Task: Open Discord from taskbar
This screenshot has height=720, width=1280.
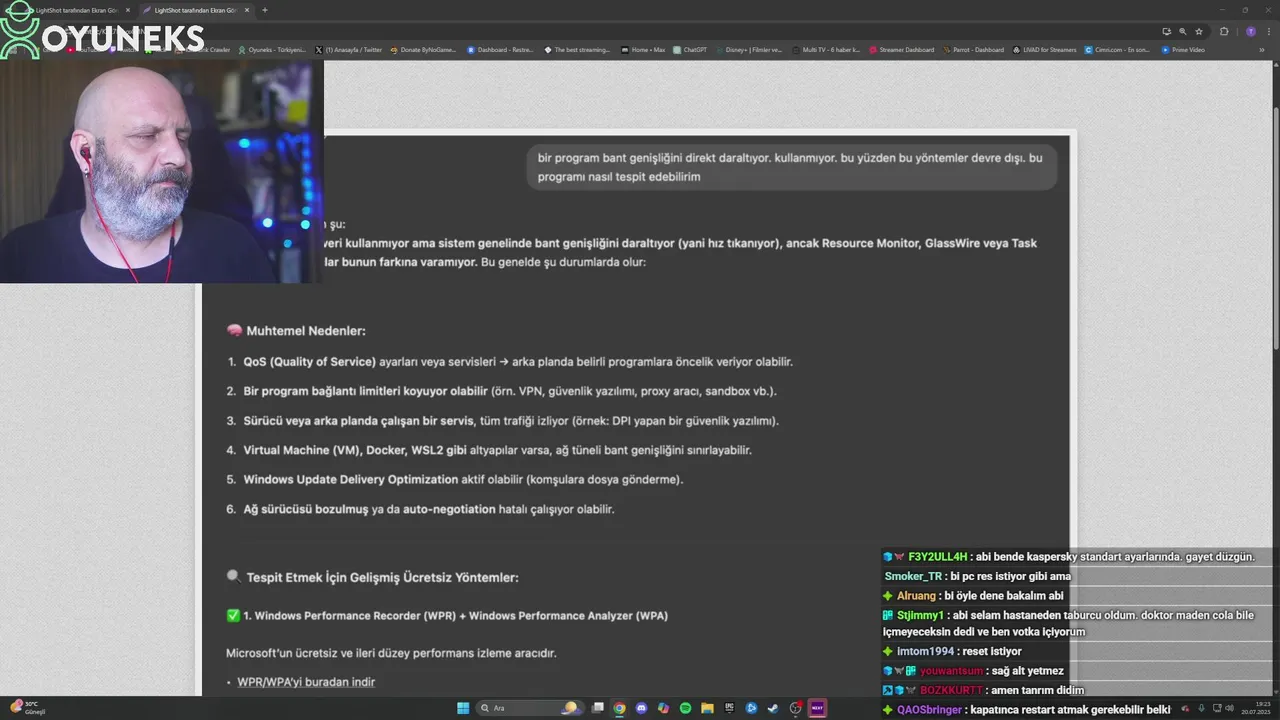Action: coord(641,708)
